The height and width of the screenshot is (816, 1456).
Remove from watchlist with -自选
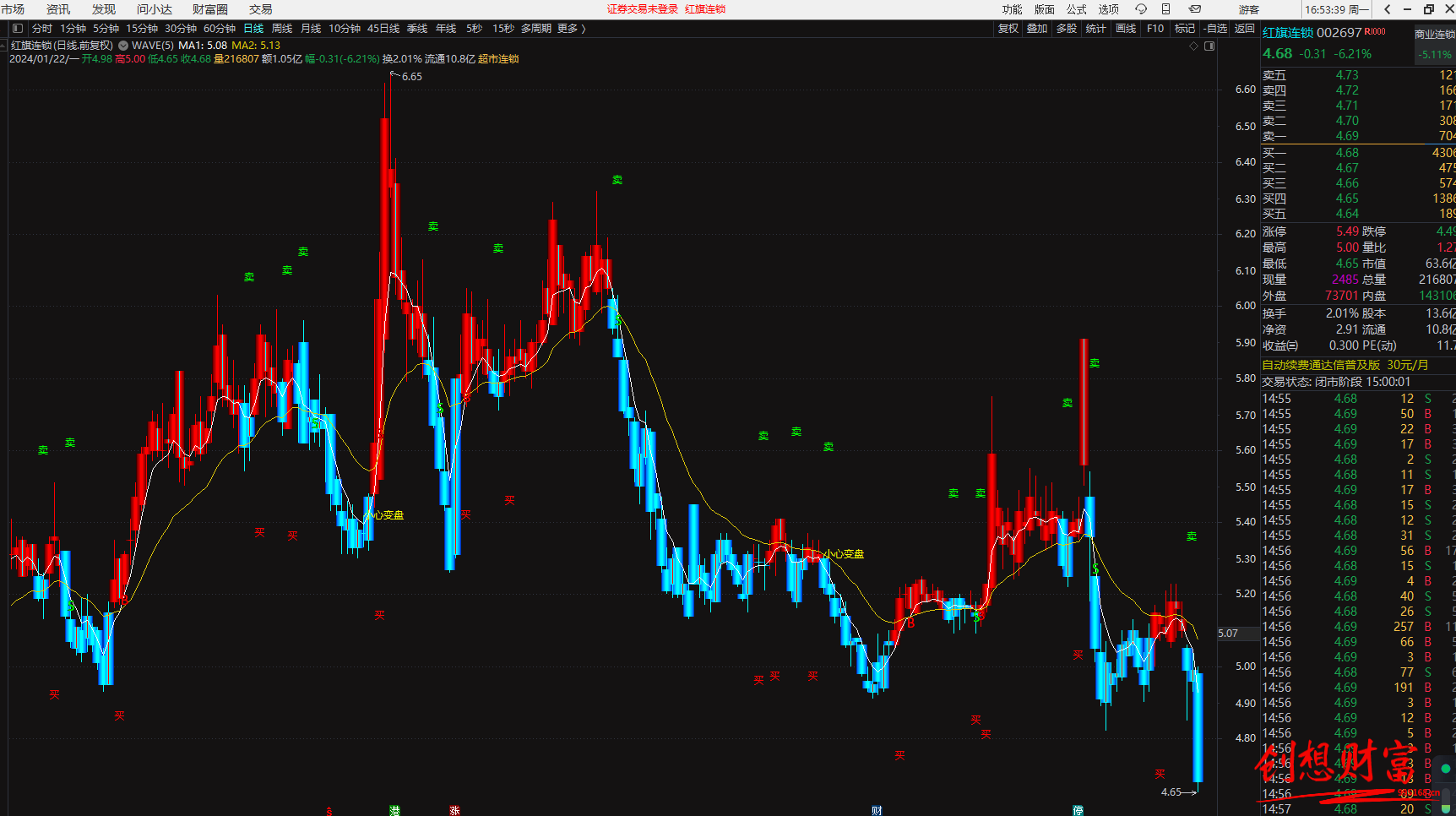point(1215,29)
